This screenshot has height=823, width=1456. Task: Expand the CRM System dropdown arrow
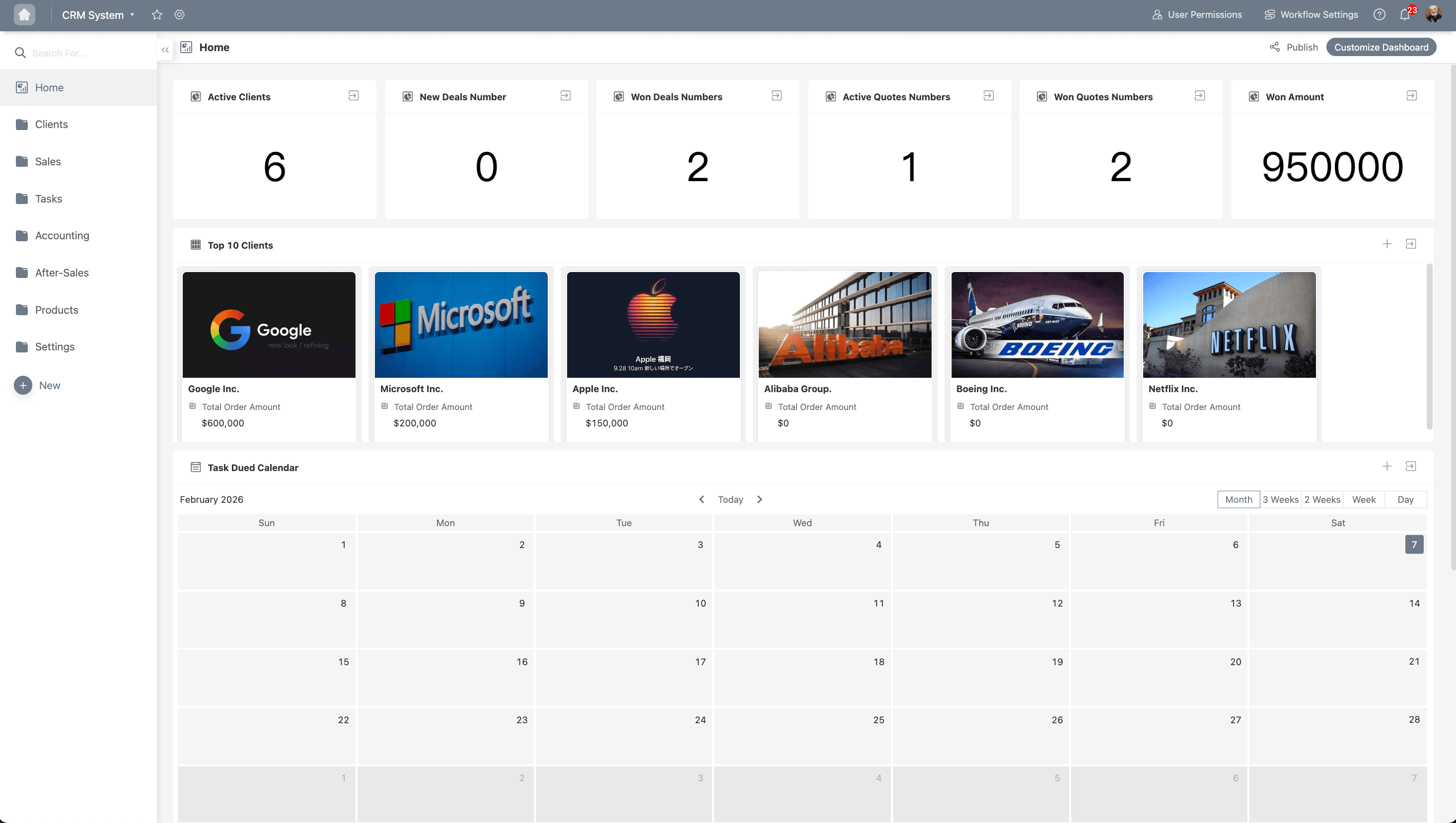(x=132, y=15)
